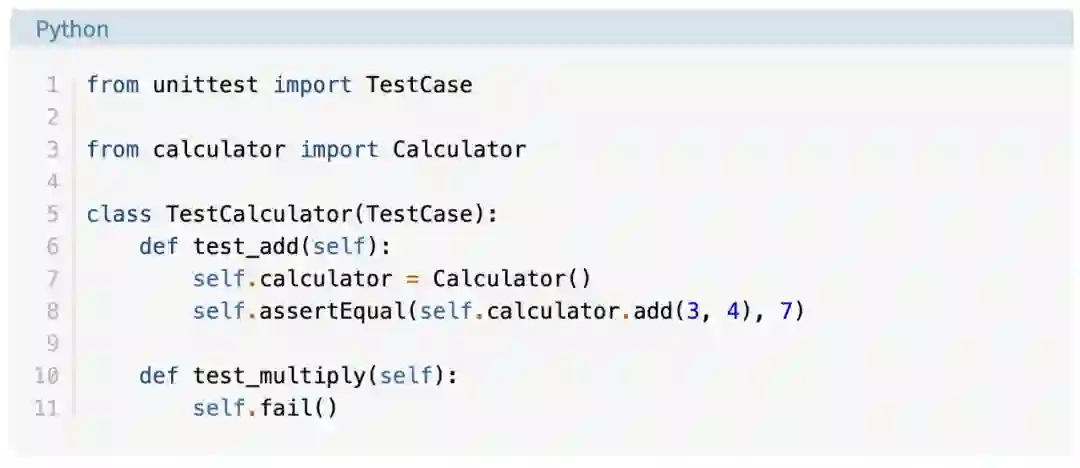The height and width of the screenshot is (468, 1080).
Task: Click the expected value 7 in assertEqual
Action: click(786, 311)
